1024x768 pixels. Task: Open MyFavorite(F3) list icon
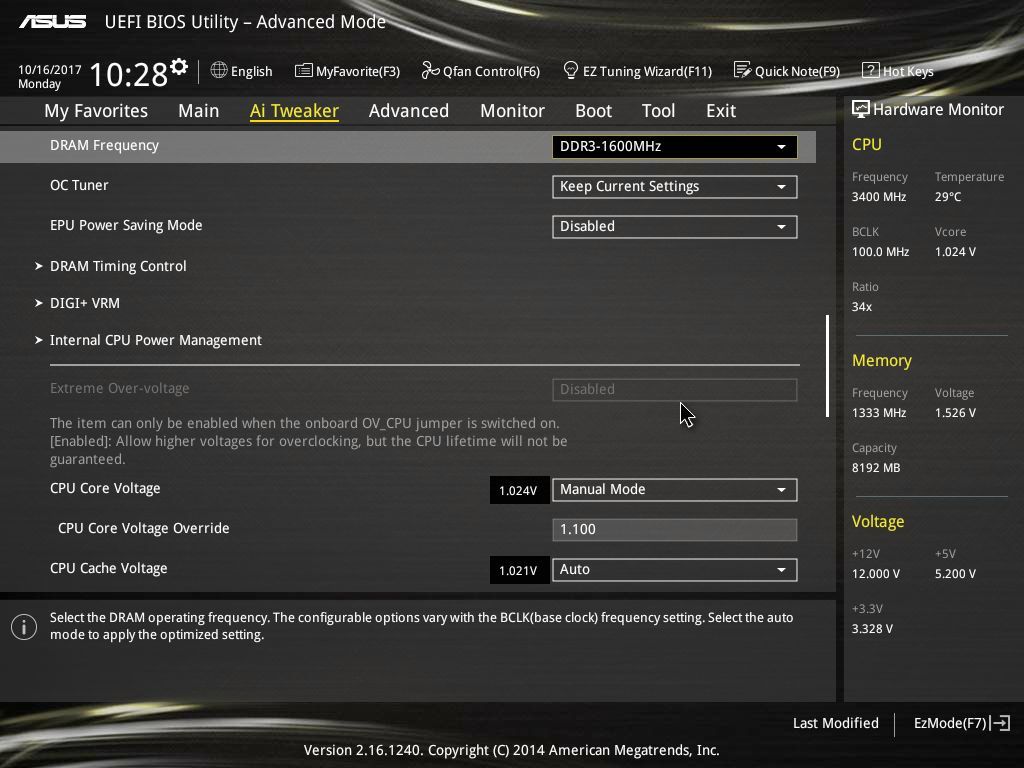(x=303, y=70)
